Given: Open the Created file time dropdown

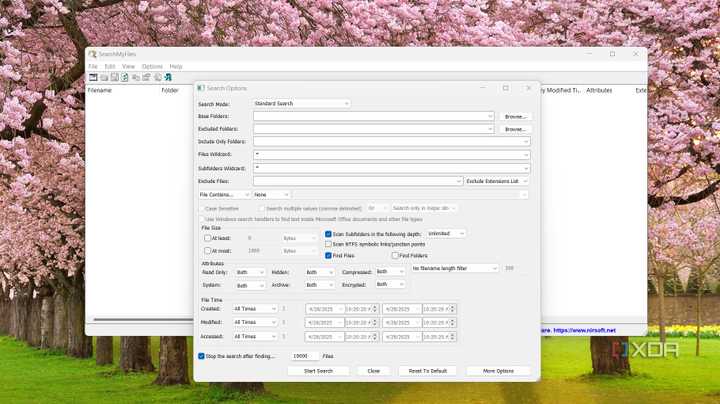Looking at the screenshot, I should (254, 309).
